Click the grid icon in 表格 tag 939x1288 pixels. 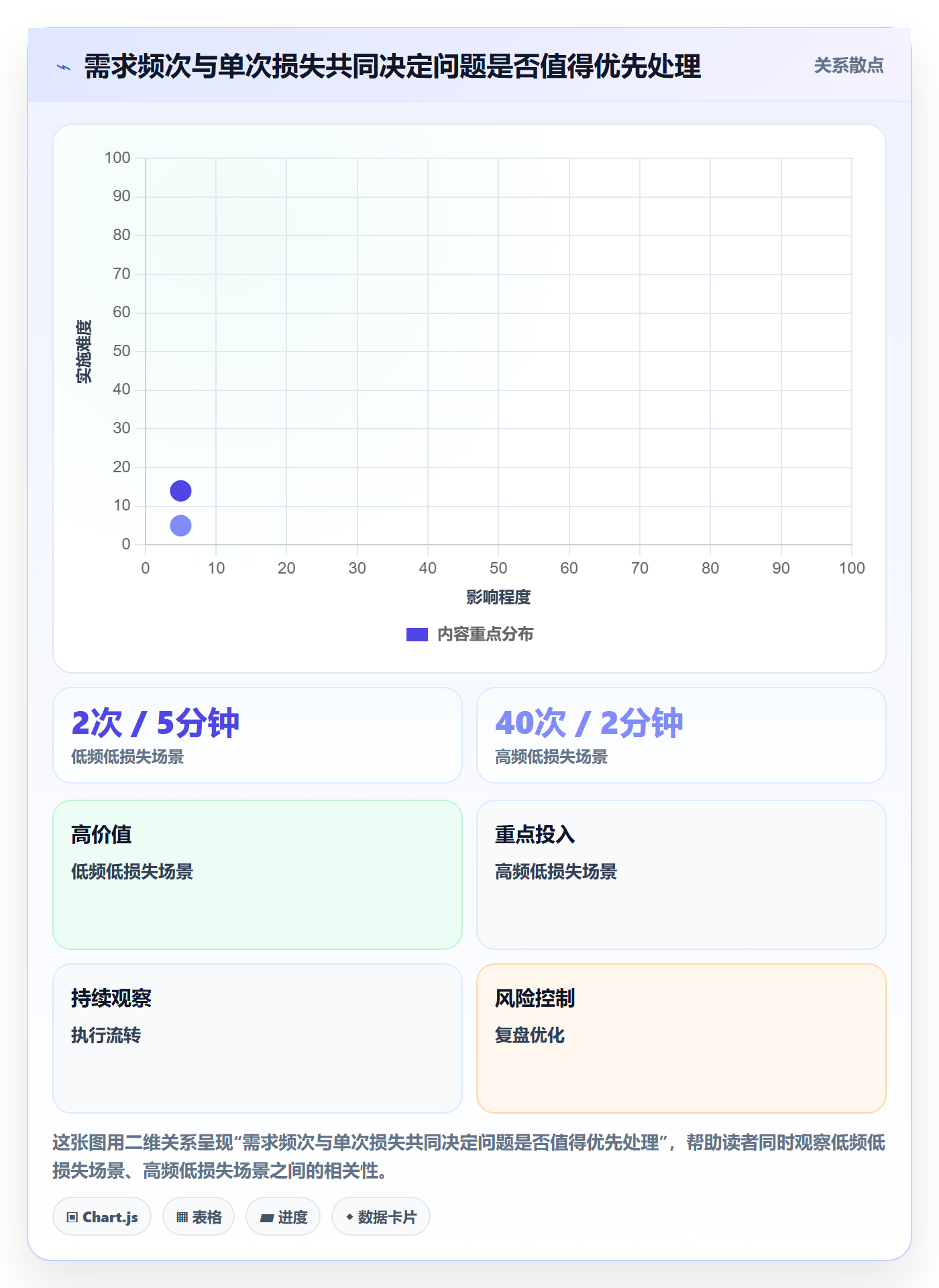pos(182,1218)
